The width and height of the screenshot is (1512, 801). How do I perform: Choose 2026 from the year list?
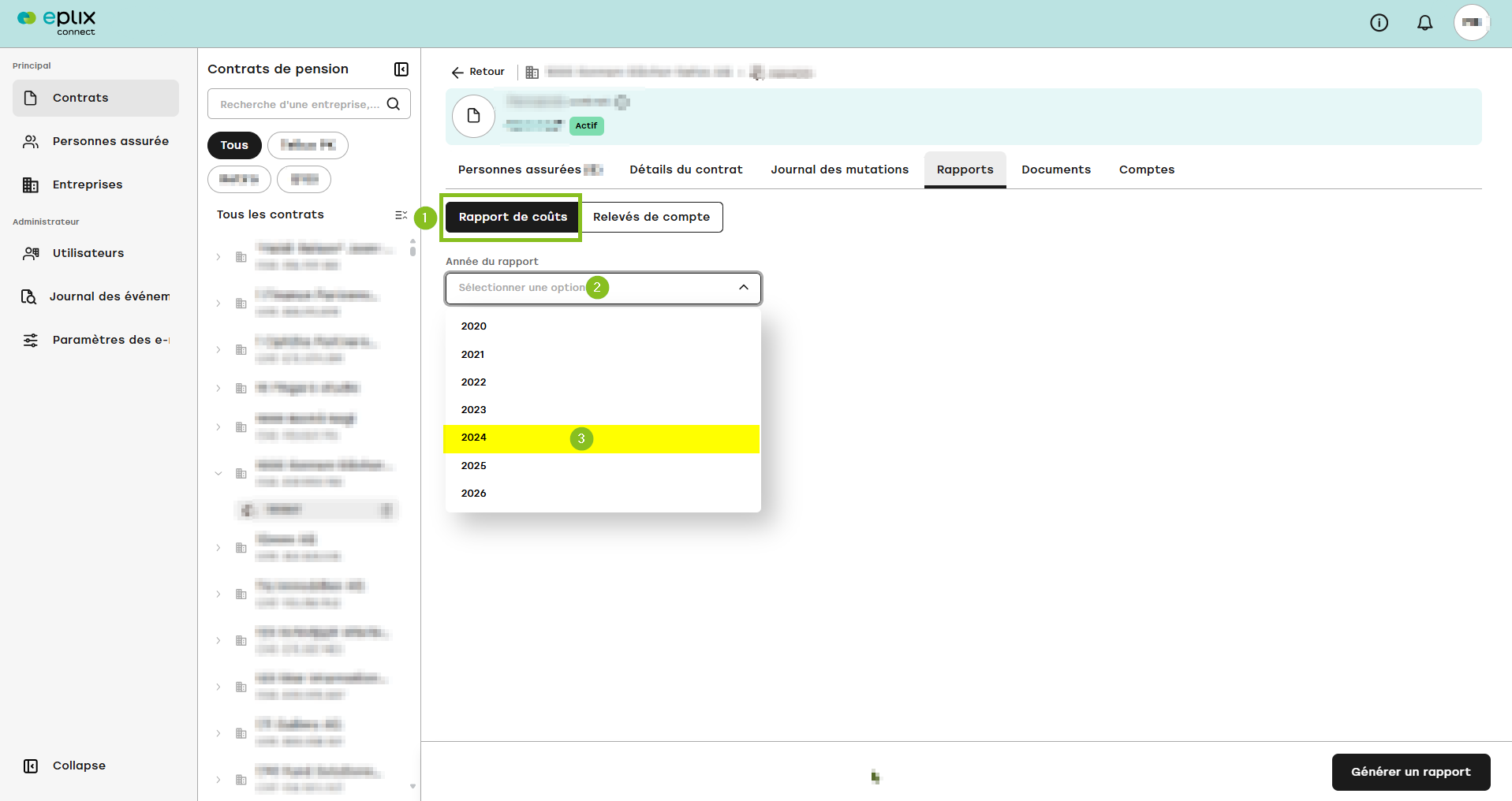click(603, 494)
